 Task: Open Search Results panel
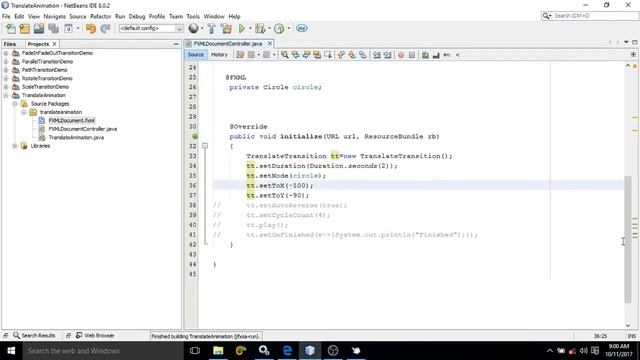tap(34, 336)
